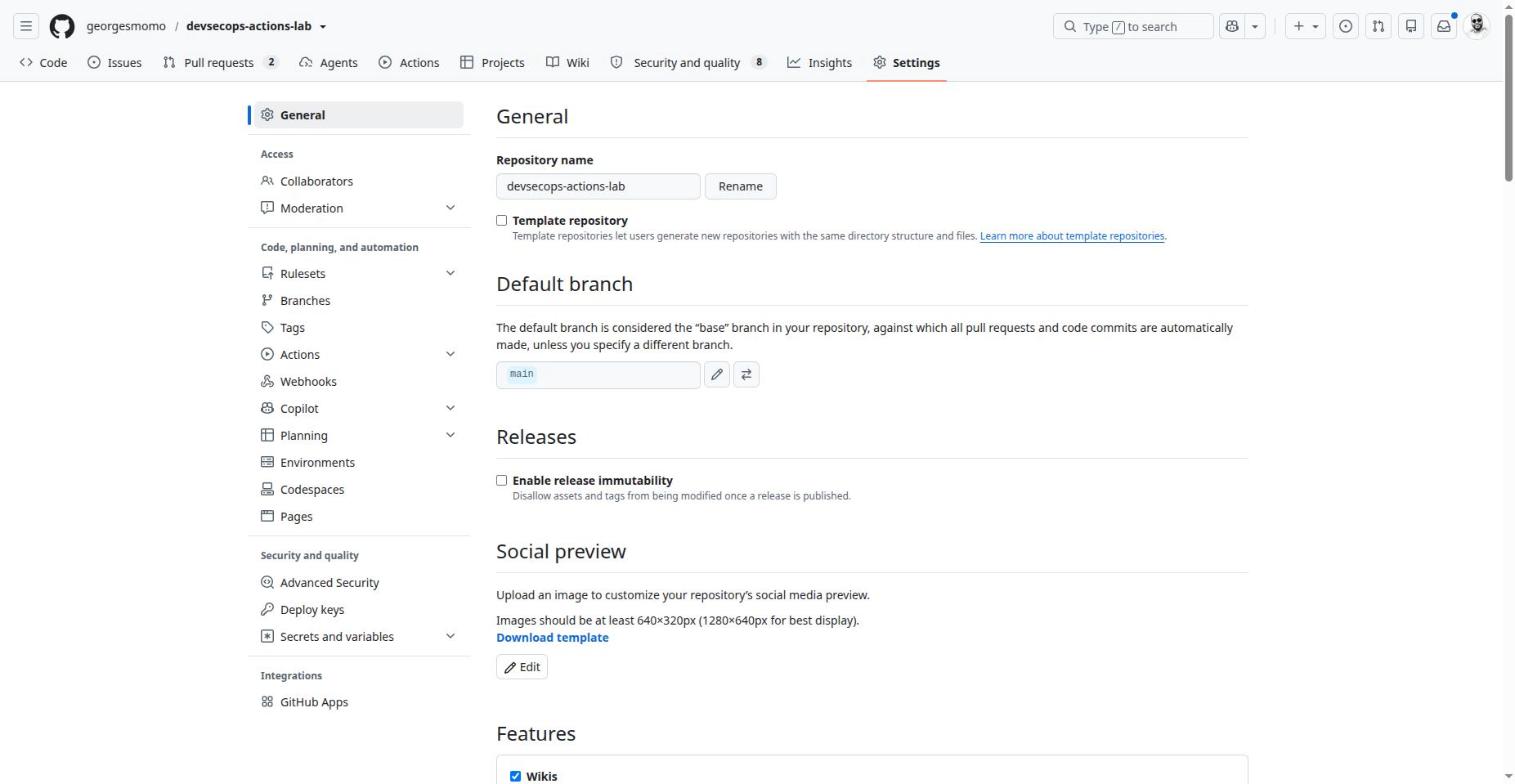Open Codespaces settings in sidebar

coord(313,490)
